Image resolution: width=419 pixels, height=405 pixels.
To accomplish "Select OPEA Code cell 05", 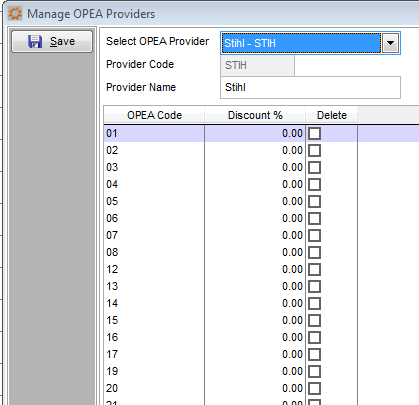I will pyautogui.click(x=154, y=202).
